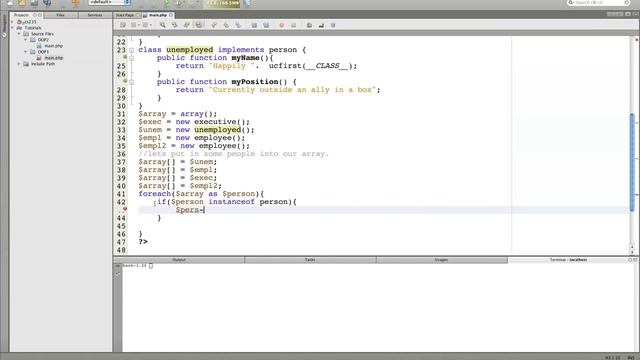Collapse the Source Files folder
The width and height of the screenshot is (640, 360).
click(19, 34)
